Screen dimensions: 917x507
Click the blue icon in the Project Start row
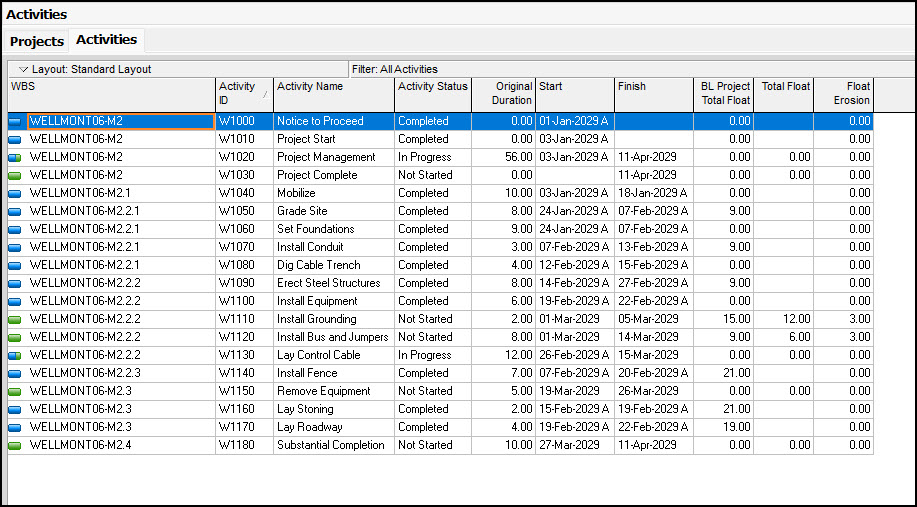pos(15,140)
